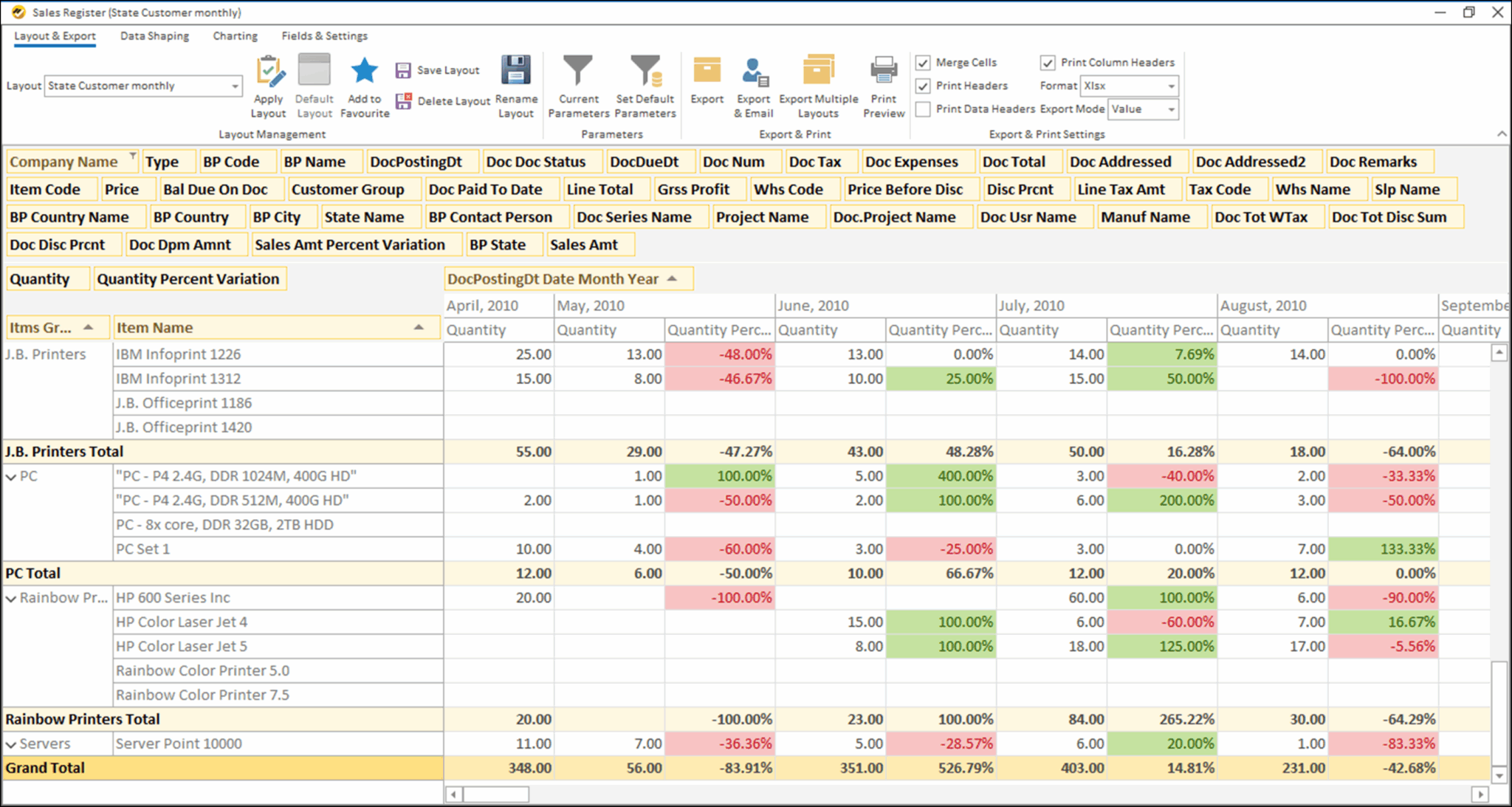Apply the current layout
The width and height of the screenshot is (1512, 807).
(x=269, y=85)
